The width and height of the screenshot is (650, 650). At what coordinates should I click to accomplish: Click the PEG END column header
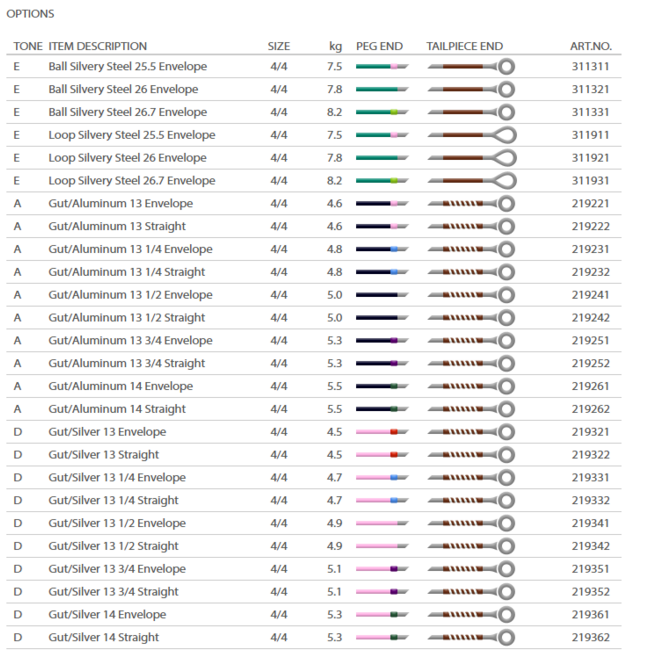(379, 46)
